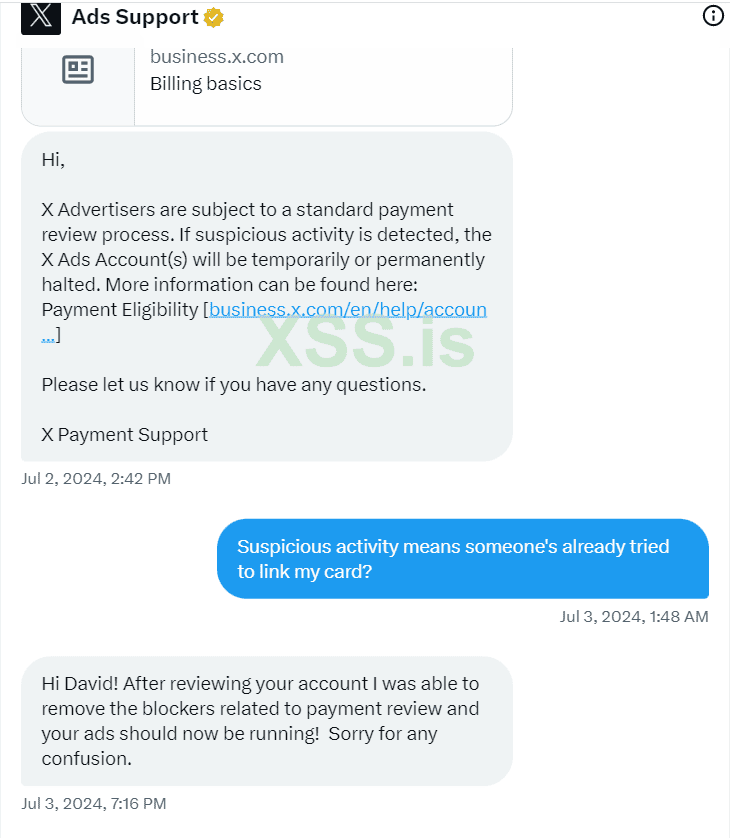The width and height of the screenshot is (730, 838).
Task: Click the business.x.com domain text in card
Action: click(x=217, y=57)
